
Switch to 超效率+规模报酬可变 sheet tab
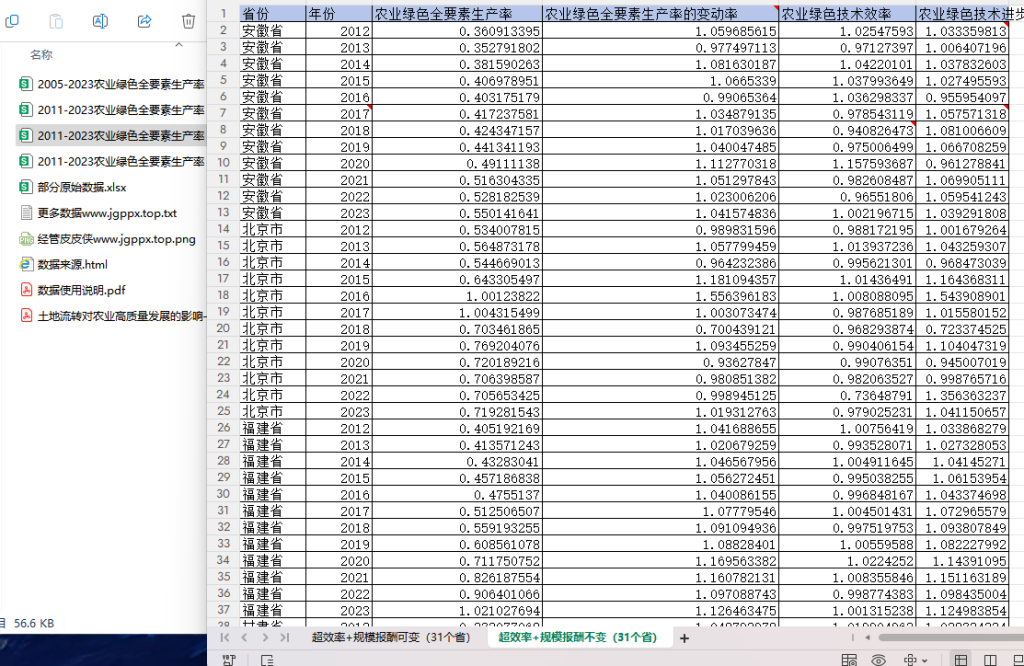391,637
